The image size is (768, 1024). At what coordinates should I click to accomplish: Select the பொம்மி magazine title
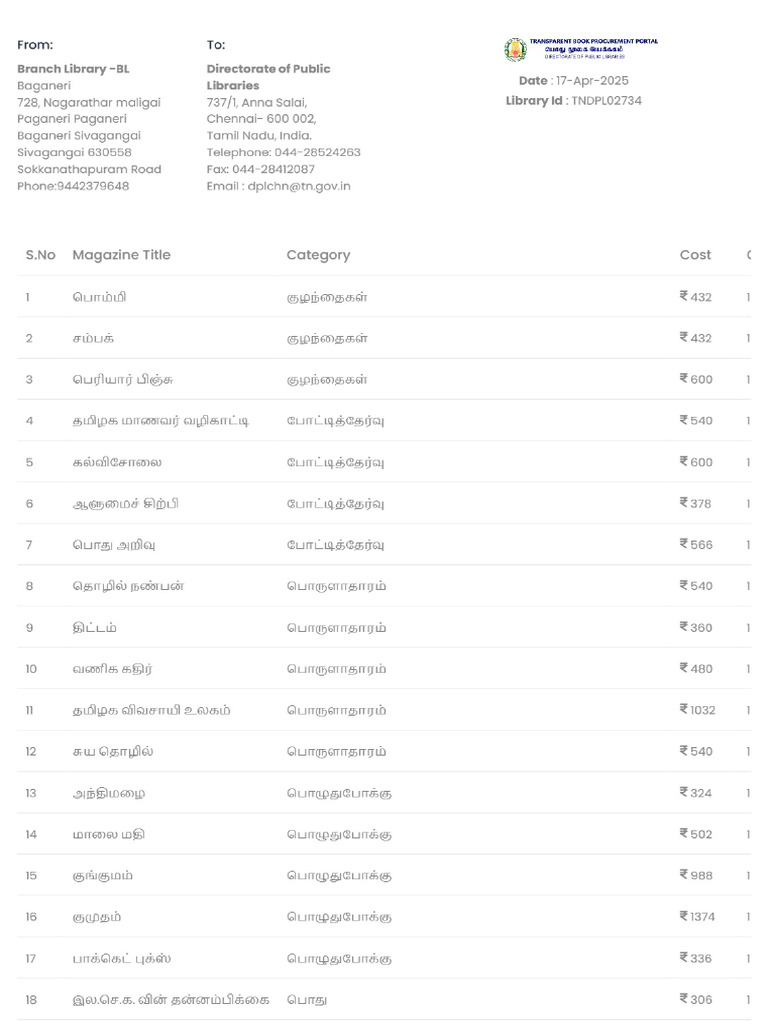coord(99,297)
